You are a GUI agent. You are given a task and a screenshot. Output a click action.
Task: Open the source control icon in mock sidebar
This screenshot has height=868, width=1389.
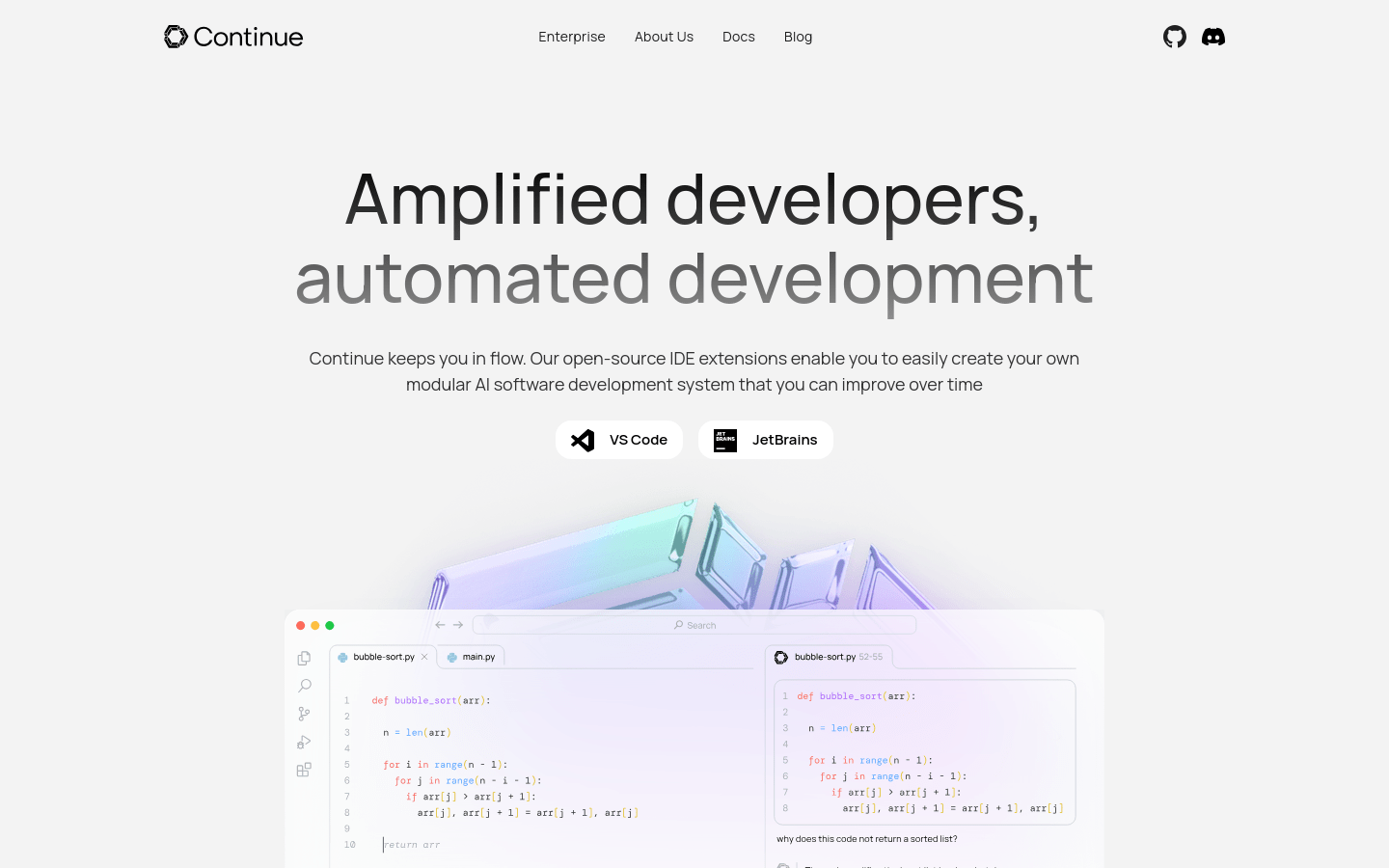pyautogui.click(x=304, y=714)
